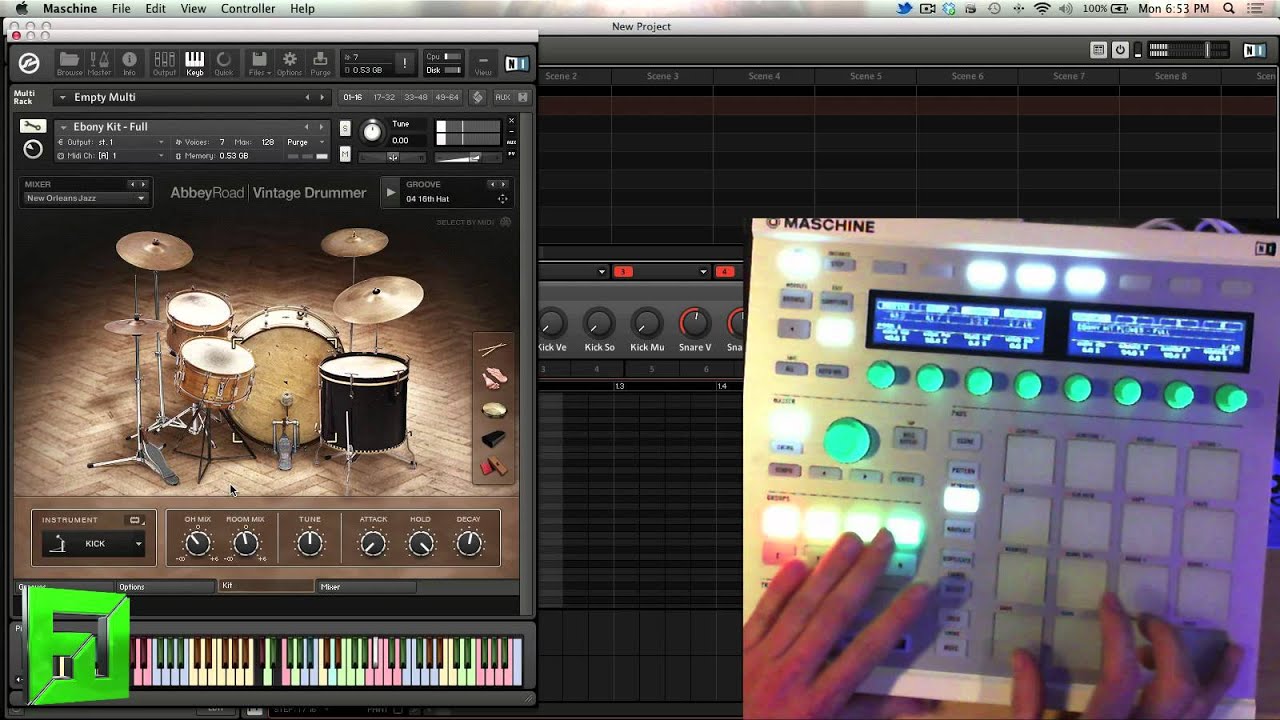This screenshot has height=720, width=1280.
Task: Play the 04 16th Hat groove
Action: (x=391, y=192)
